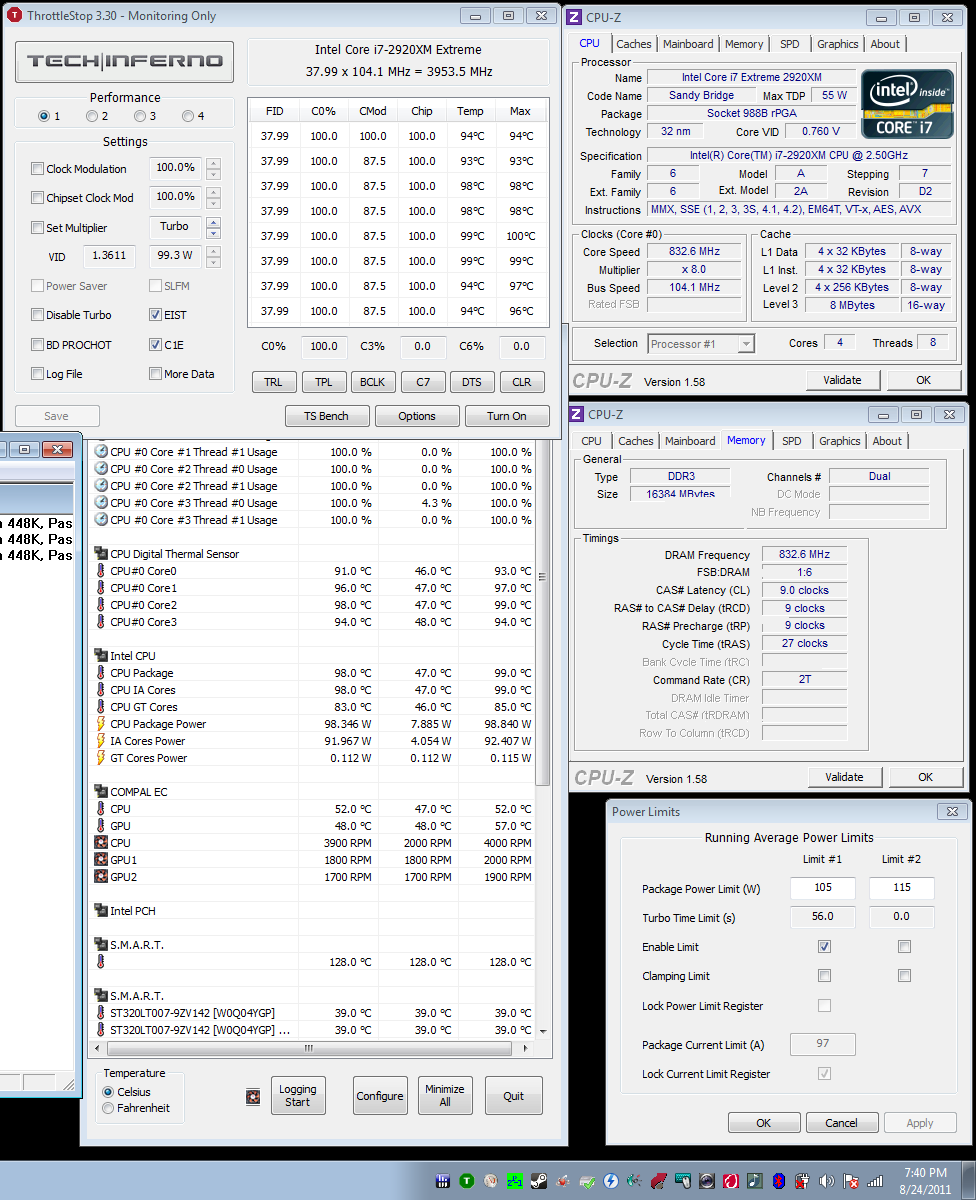Image resolution: width=976 pixels, height=1200 pixels.
Task: Enable the Chipset Clock Mod checkbox
Action: coord(37,198)
